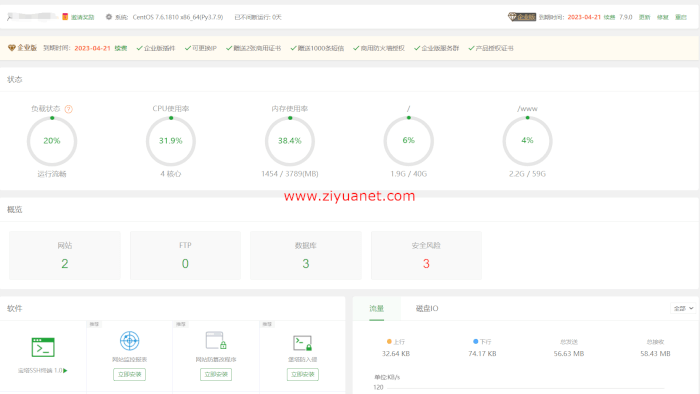Click the orange gift icon for 邀请奖励
Screen dimensions: 700x394
tap(65, 17)
